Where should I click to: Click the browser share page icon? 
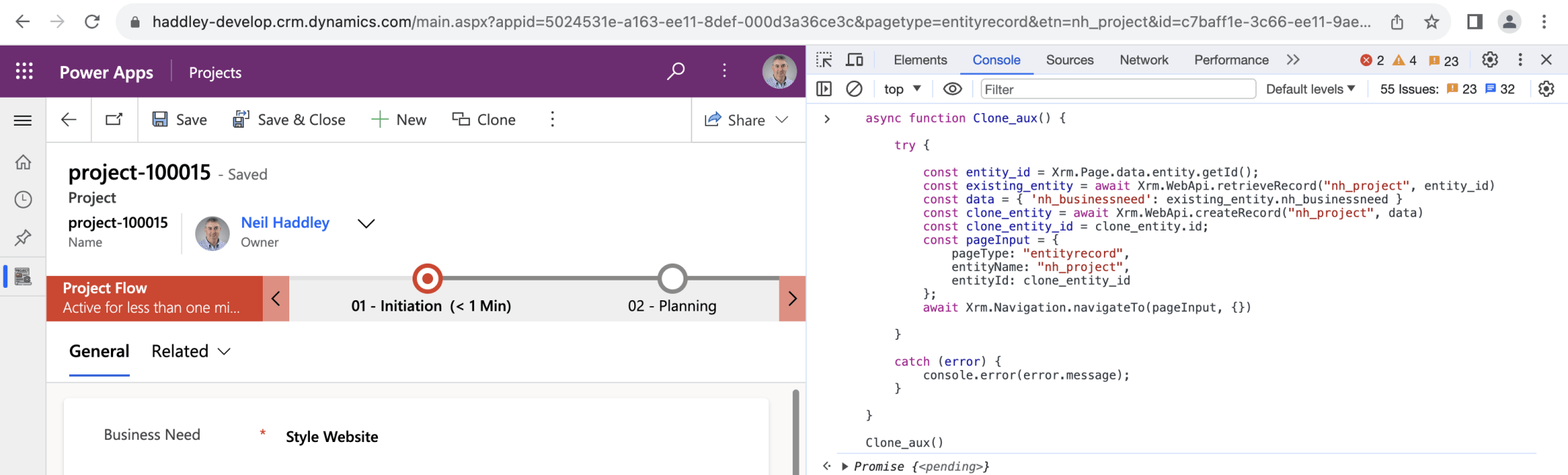click(1397, 22)
